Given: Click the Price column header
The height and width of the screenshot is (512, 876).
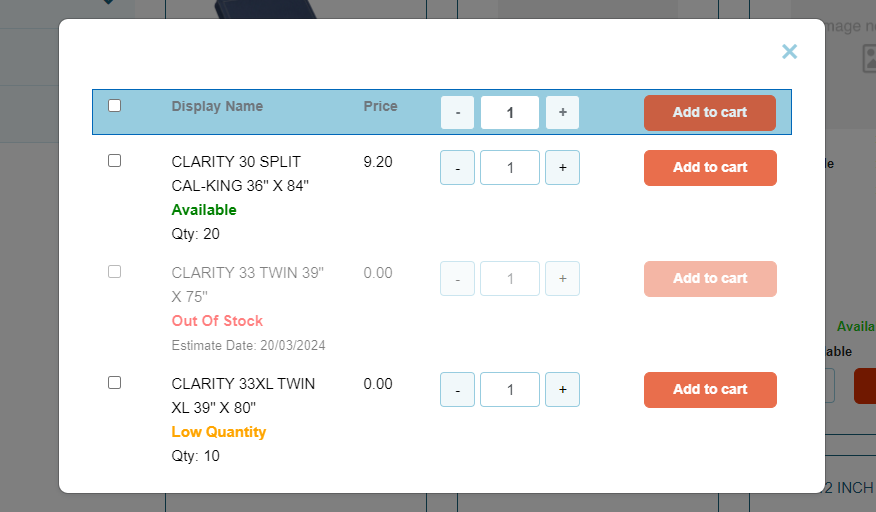Looking at the screenshot, I should click(x=380, y=106).
